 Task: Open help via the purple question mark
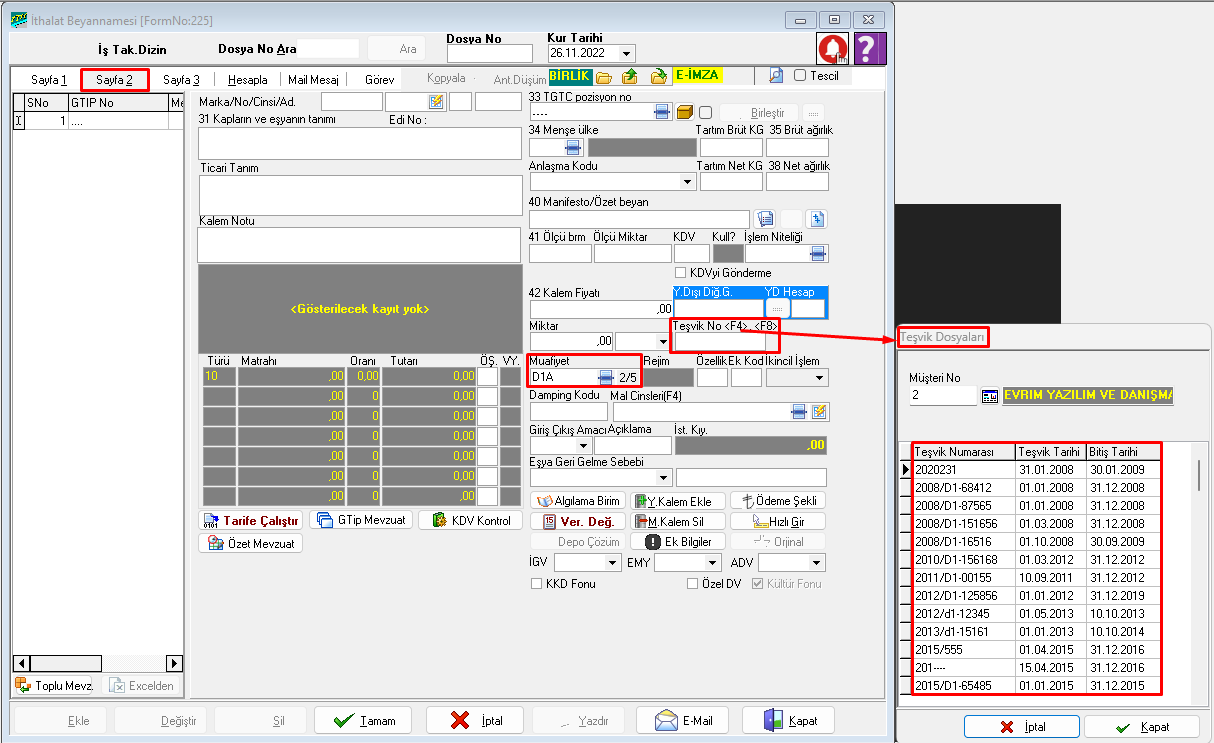(x=870, y=48)
